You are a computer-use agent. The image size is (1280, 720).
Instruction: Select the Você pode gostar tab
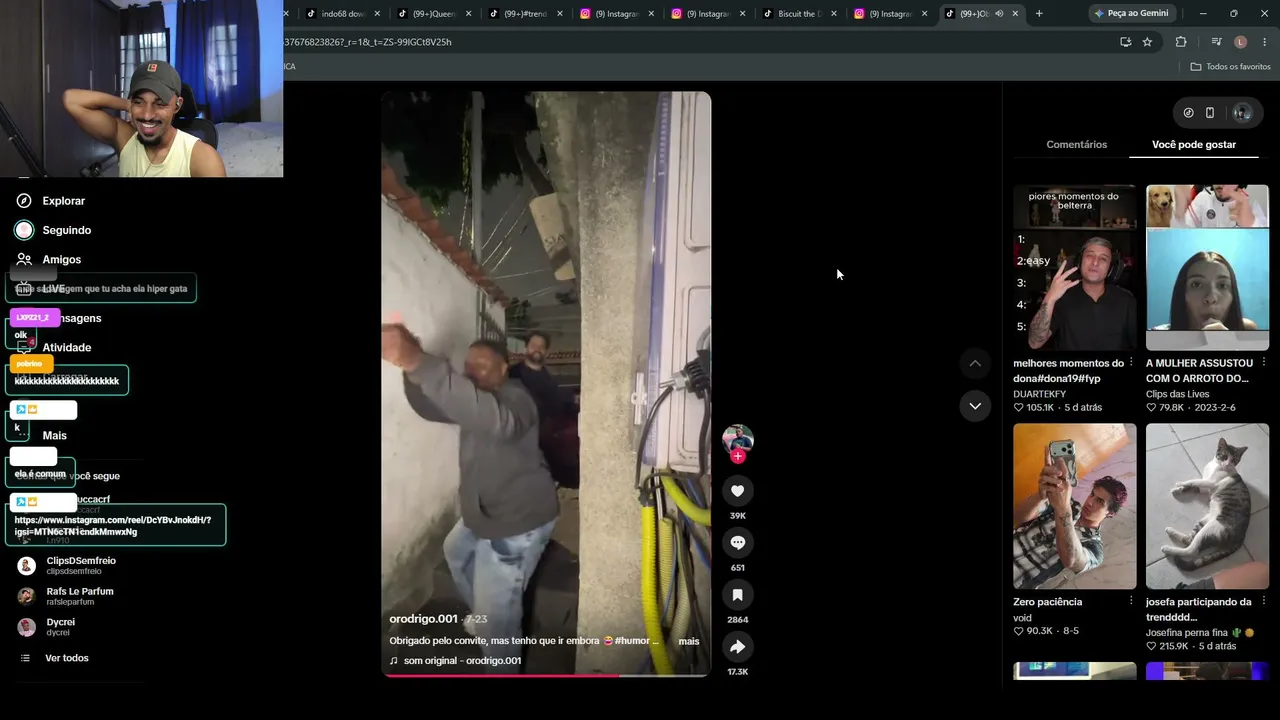pos(1194,145)
